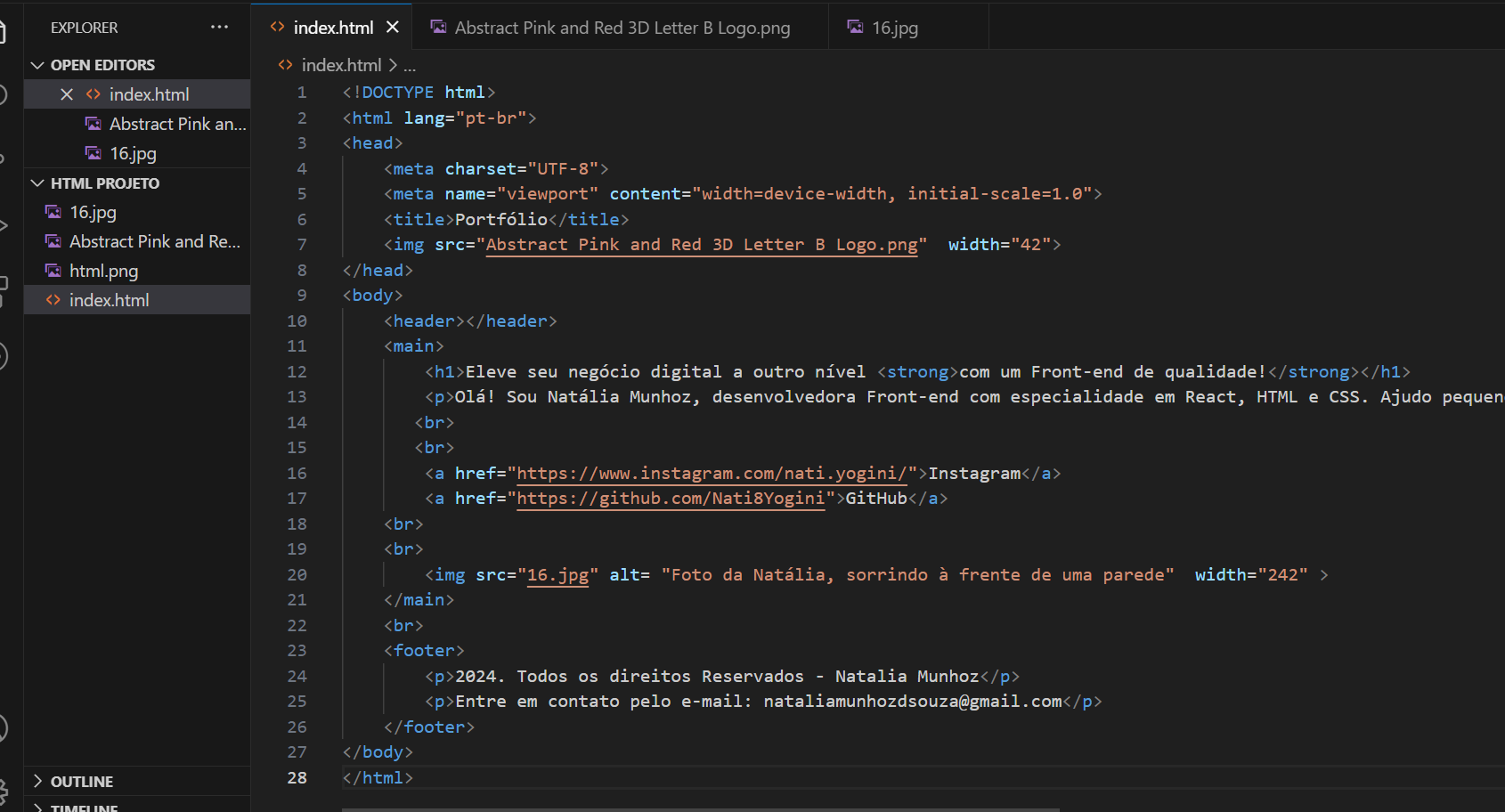This screenshot has height=812, width=1505.
Task: Click image icon on 16.jpg editor tab
Action: 855,27
